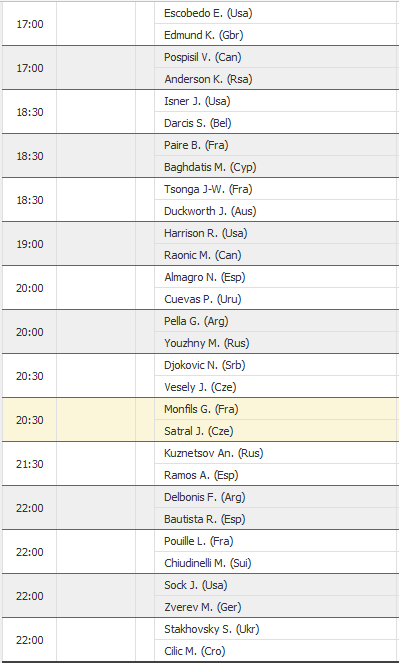Open Satral J. (Cze) in highlighted match
This screenshot has height=663, width=399.
tap(199, 431)
